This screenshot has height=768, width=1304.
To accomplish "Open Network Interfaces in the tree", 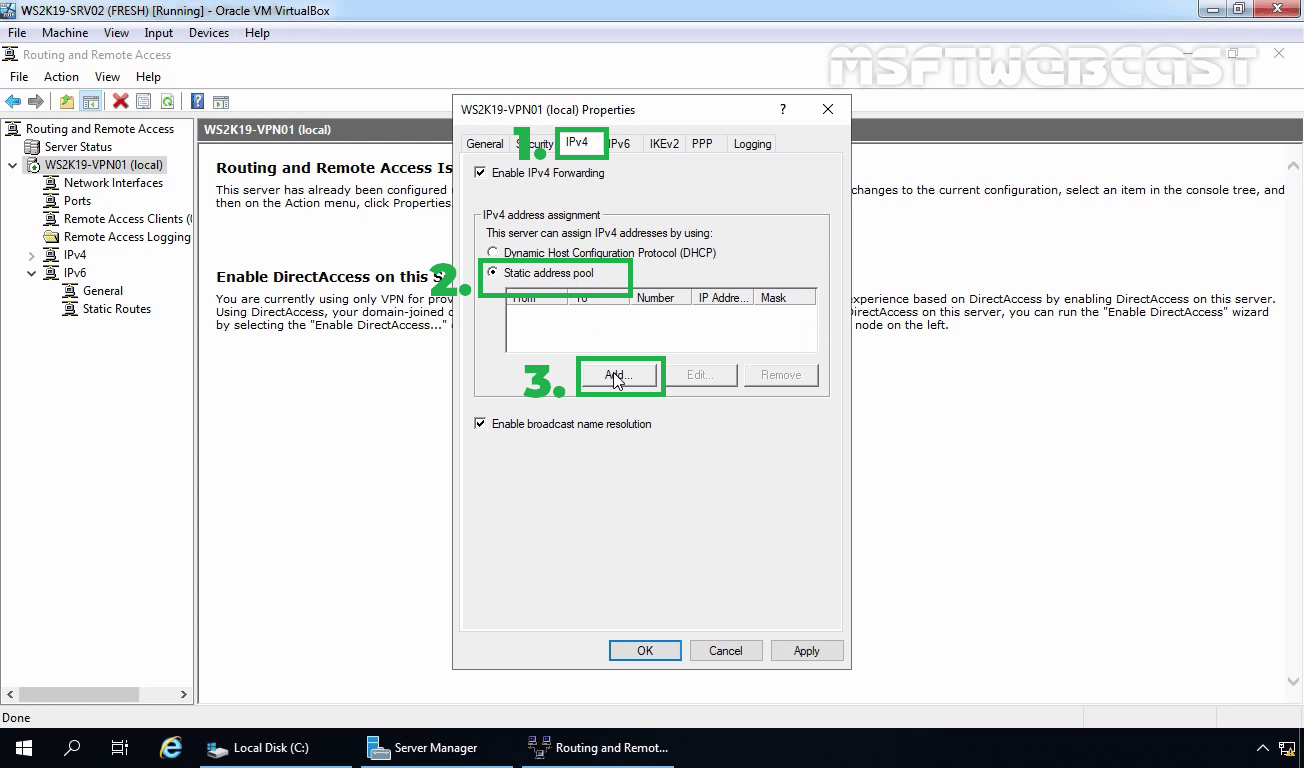I will [x=113, y=183].
